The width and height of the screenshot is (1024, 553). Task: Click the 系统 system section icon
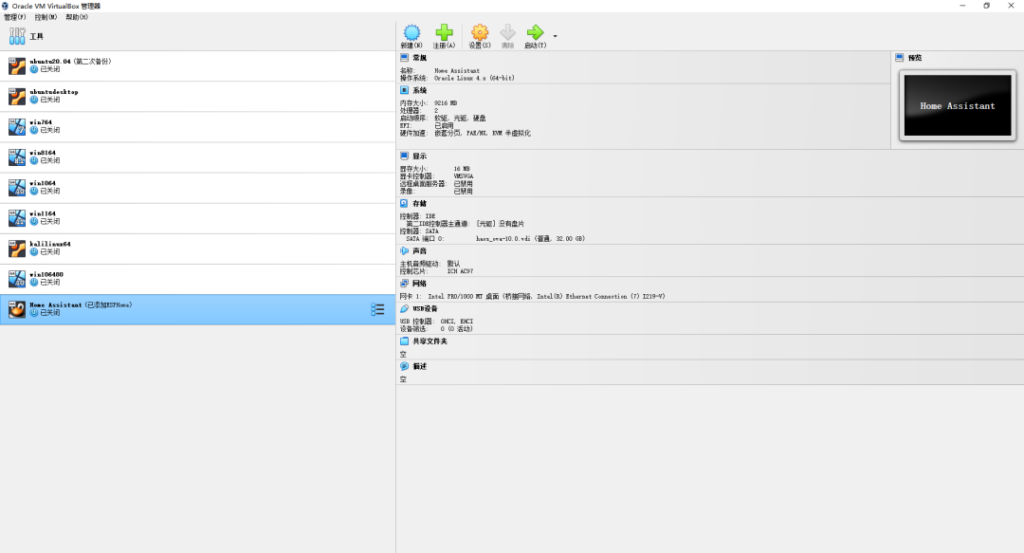tap(404, 90)
